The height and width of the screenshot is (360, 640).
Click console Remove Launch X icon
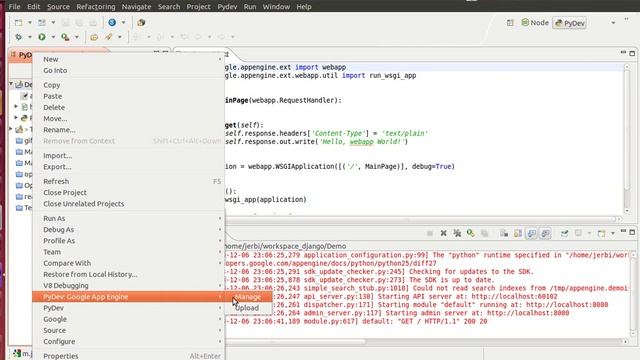point(443,233)
